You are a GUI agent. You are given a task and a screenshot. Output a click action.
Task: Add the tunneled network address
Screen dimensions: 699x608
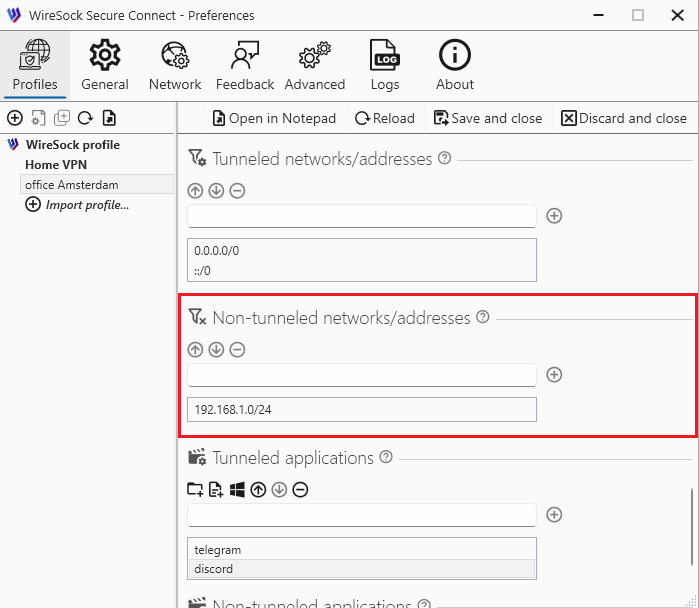coord(554,216)
